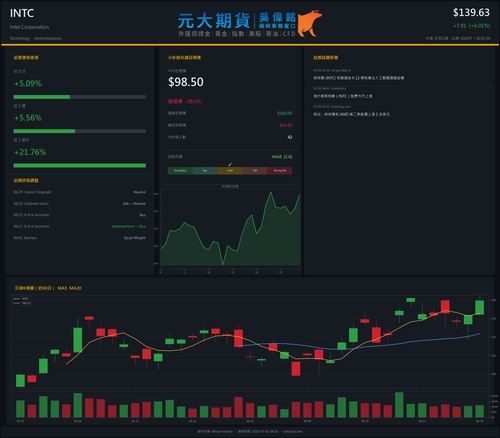Screen dimensions: 500x438
Task: Click the Barclays rating row
Action: point(80,238)
